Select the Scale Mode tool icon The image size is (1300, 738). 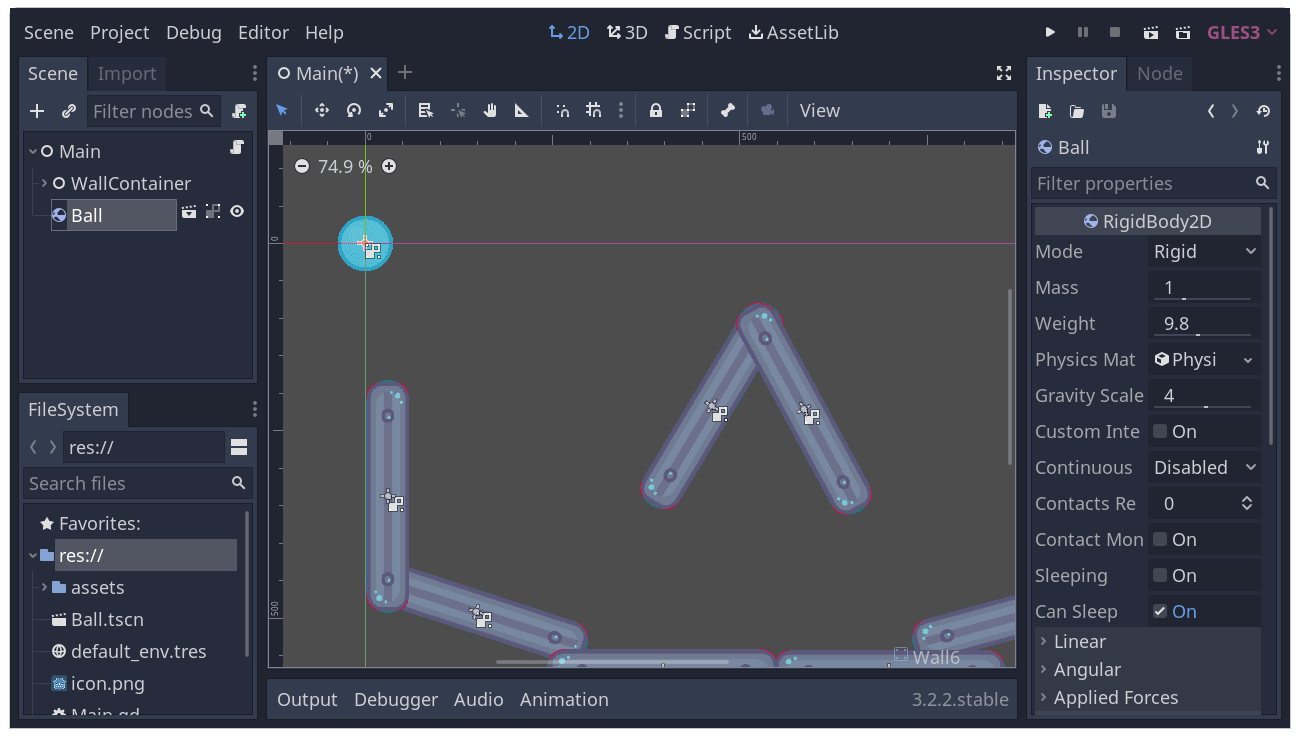(x=386, y=111)
